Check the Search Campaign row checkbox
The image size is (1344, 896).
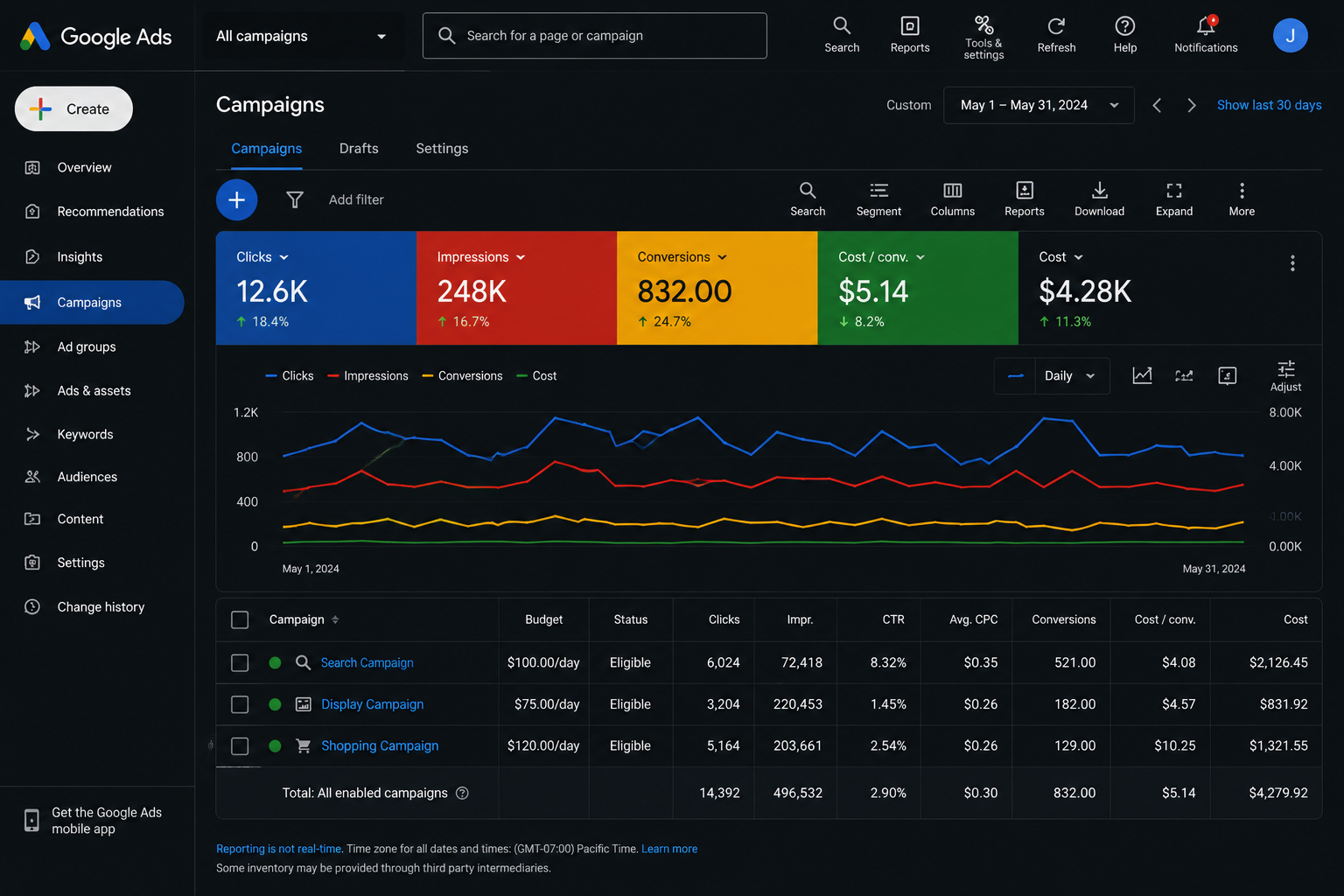[x=240, y=662]
